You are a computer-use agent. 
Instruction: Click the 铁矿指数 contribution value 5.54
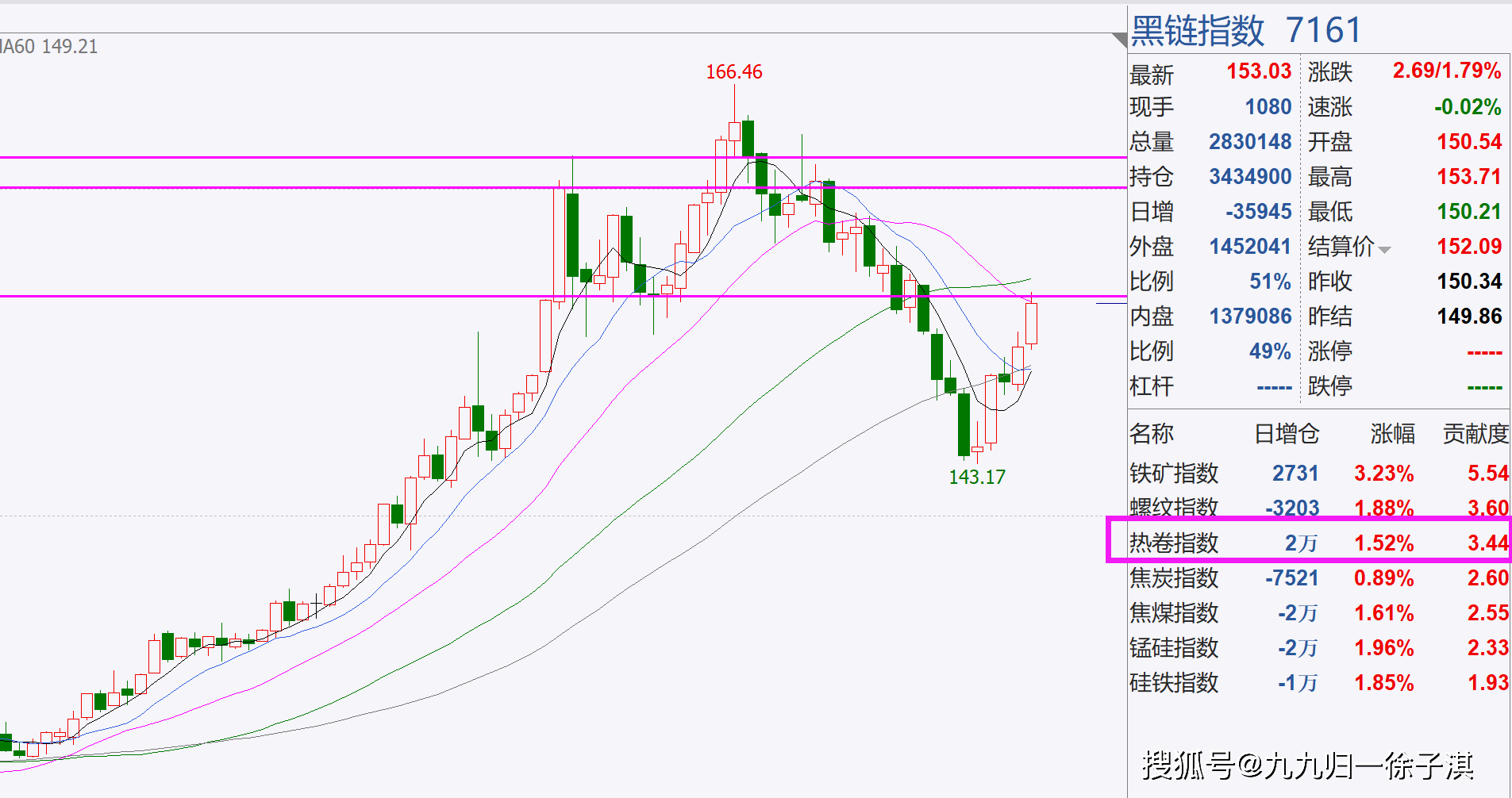pyautogui.click(x=1488, y=474)
